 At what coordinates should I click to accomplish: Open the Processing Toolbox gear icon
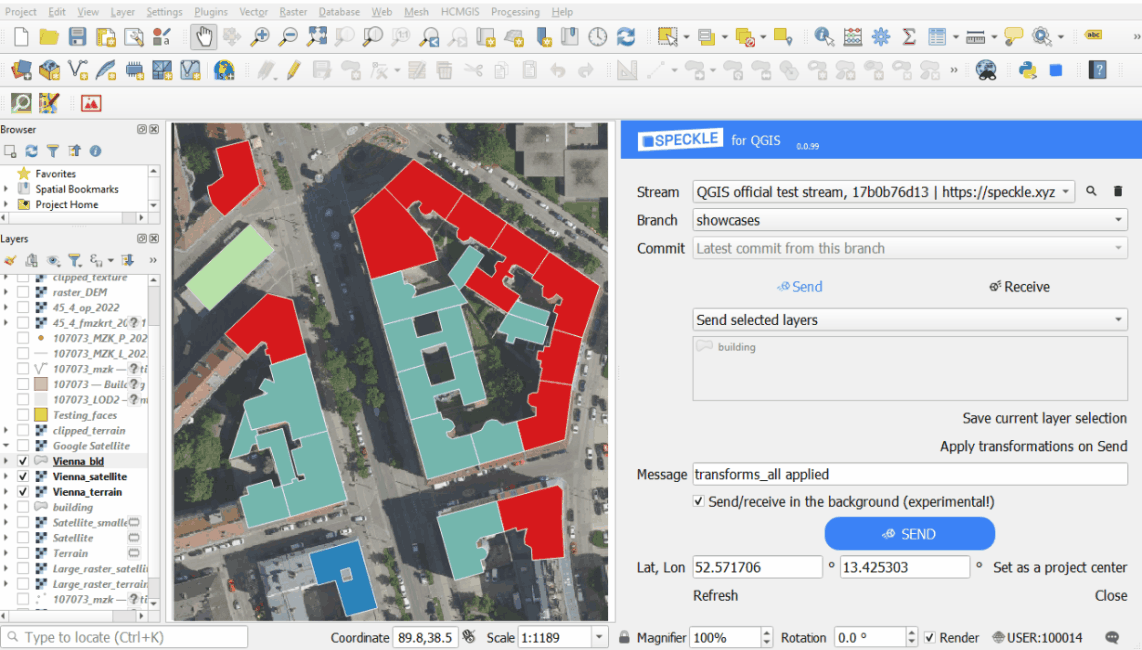click(881, 36)
